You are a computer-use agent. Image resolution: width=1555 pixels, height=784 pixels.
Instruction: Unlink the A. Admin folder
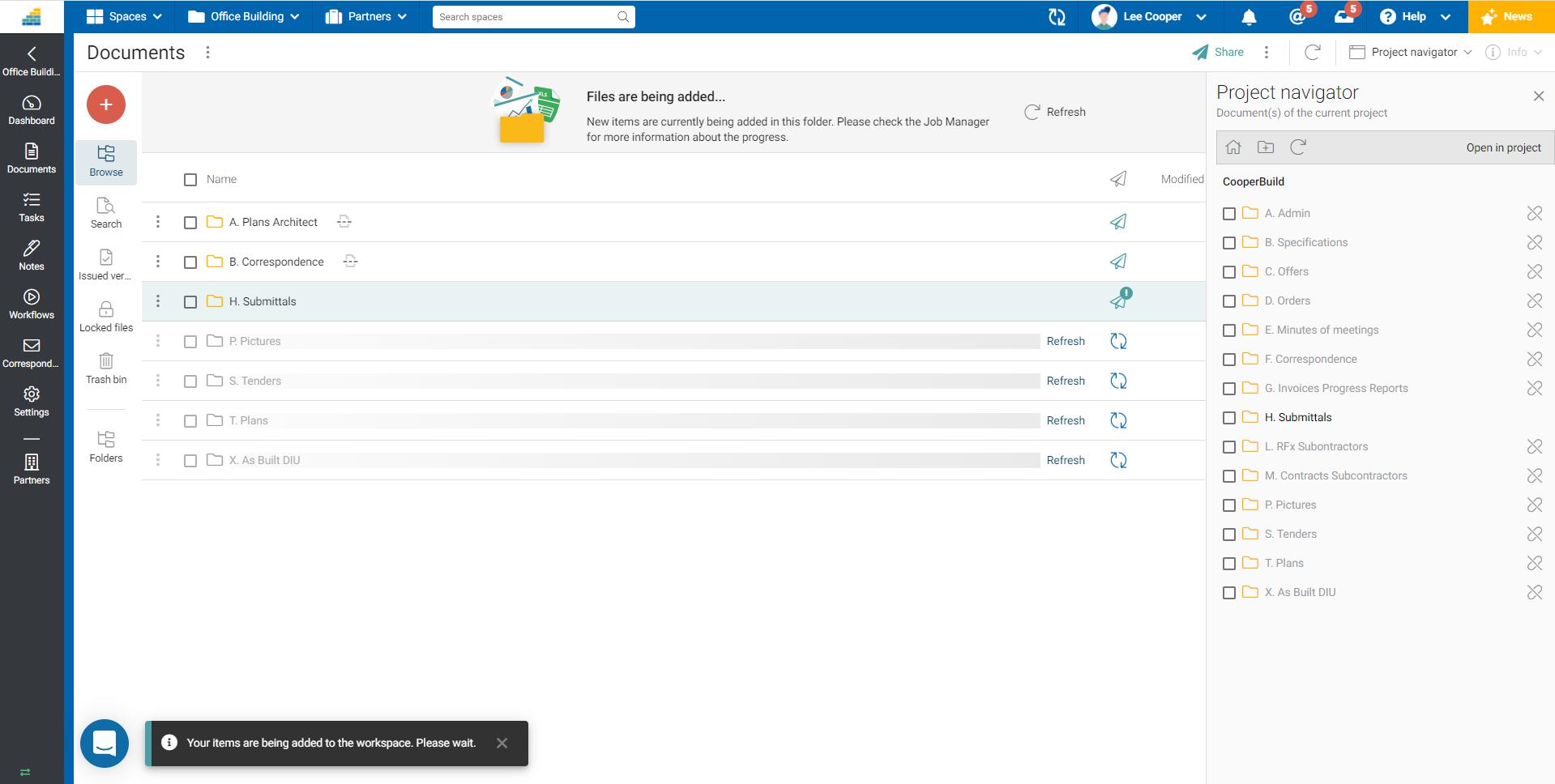1534,213
